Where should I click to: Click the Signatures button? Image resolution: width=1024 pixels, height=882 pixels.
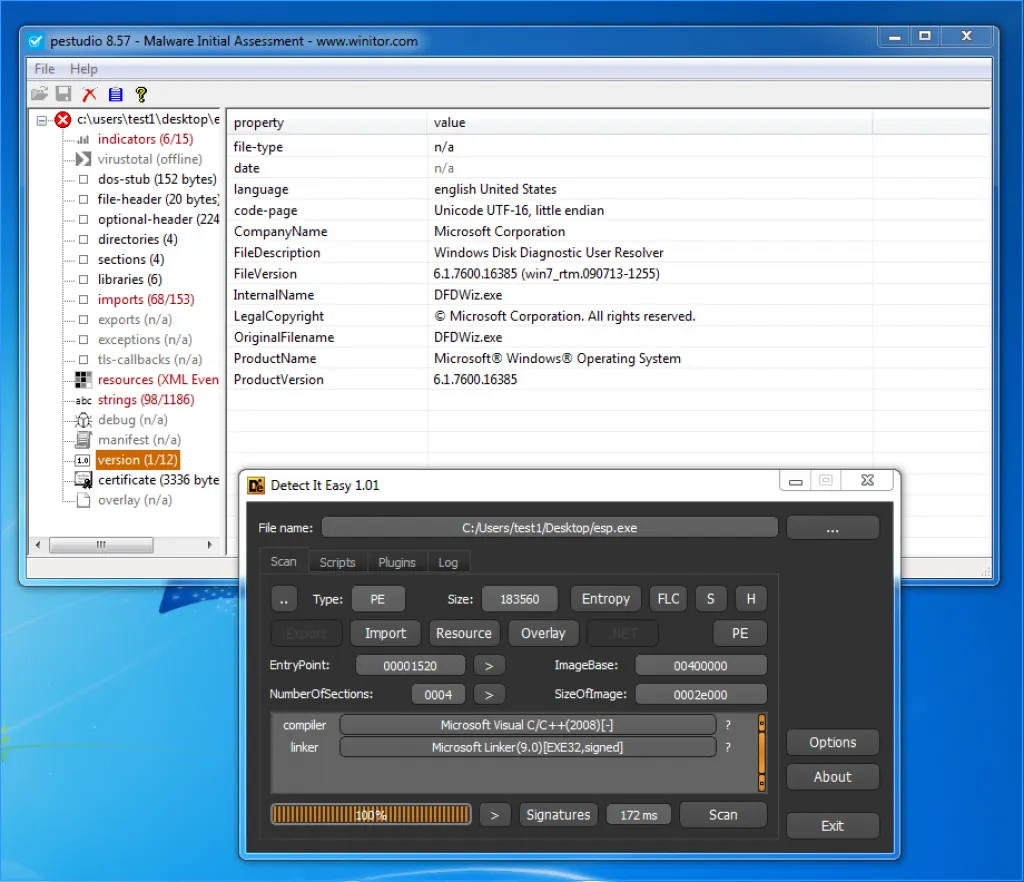pyautogui.click(x=558, y=815)
